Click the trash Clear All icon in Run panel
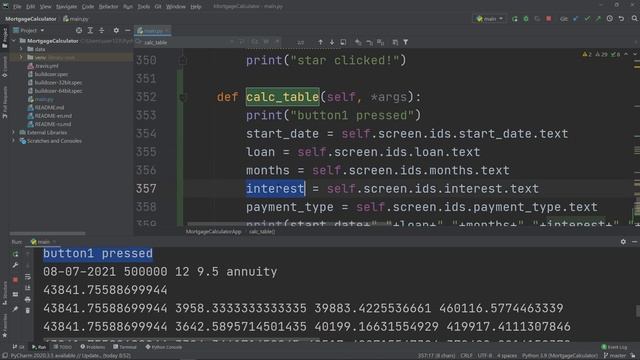The image size is (640, 360). click(27, 311)
